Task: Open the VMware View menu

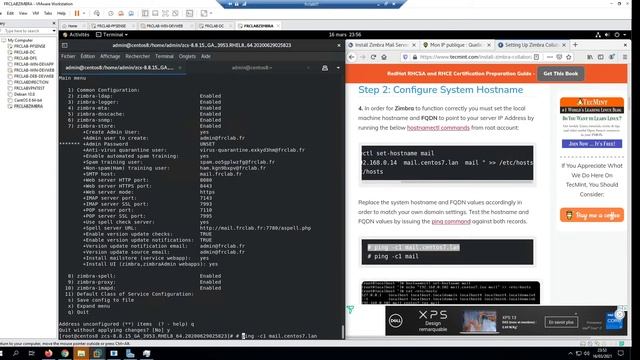Action: pyautogui.click(x=23, y=13)
